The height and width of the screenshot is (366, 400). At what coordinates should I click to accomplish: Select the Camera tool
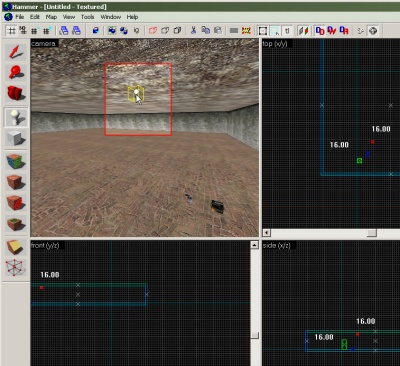(15, 93)
